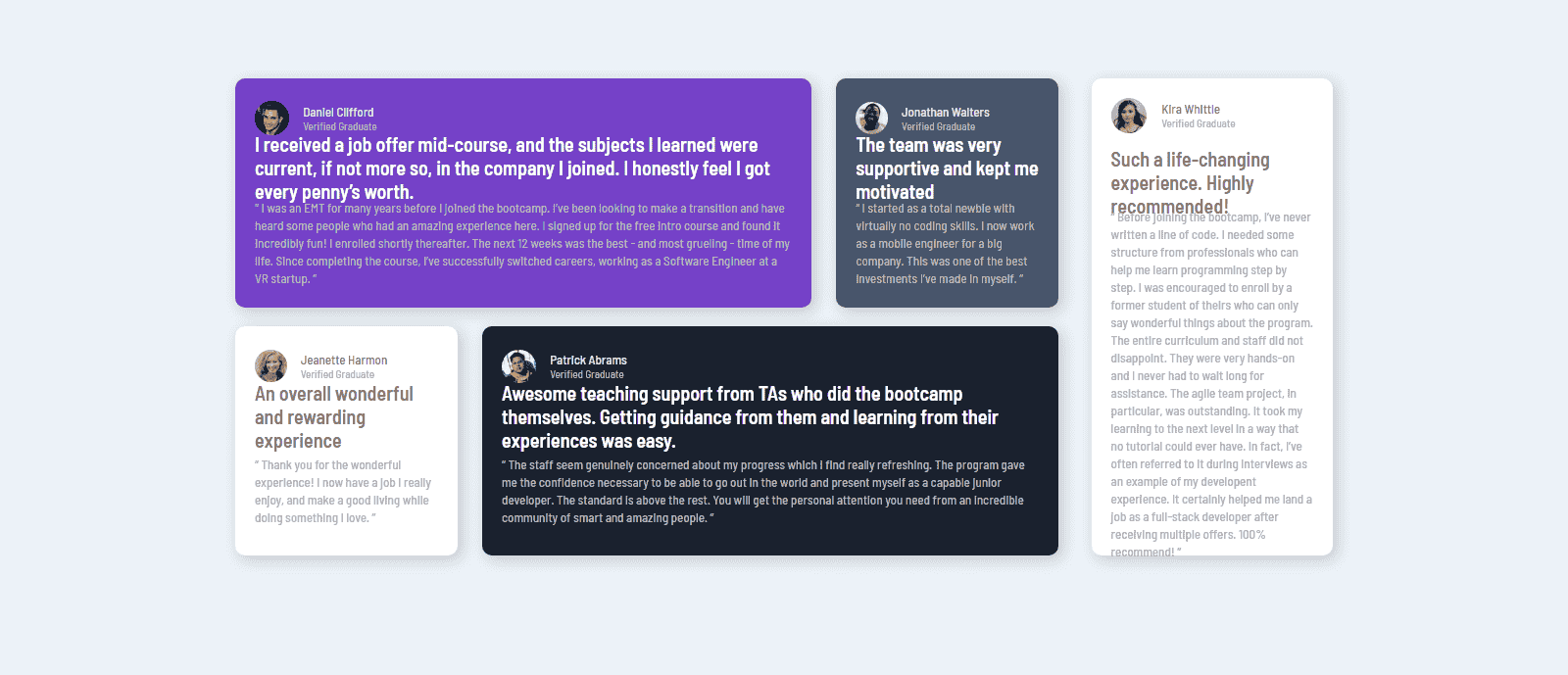The image size is (1568, 675).
Task: Click the quote starting "Thank you for the wonderful"
Action: (342, 492)
